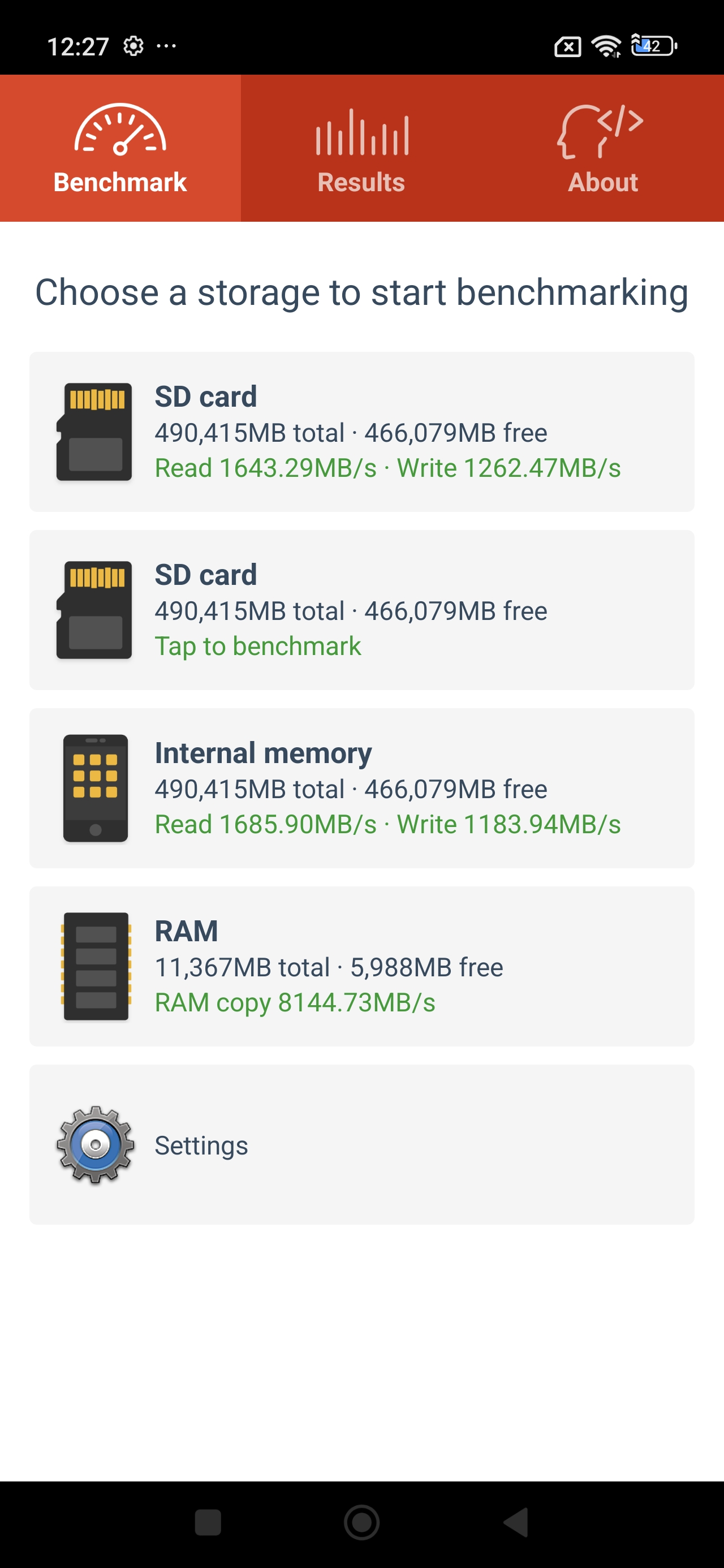The image size is (724, 1568).
Task: Tap the RAM chip icon
Action: pos(96,966)
